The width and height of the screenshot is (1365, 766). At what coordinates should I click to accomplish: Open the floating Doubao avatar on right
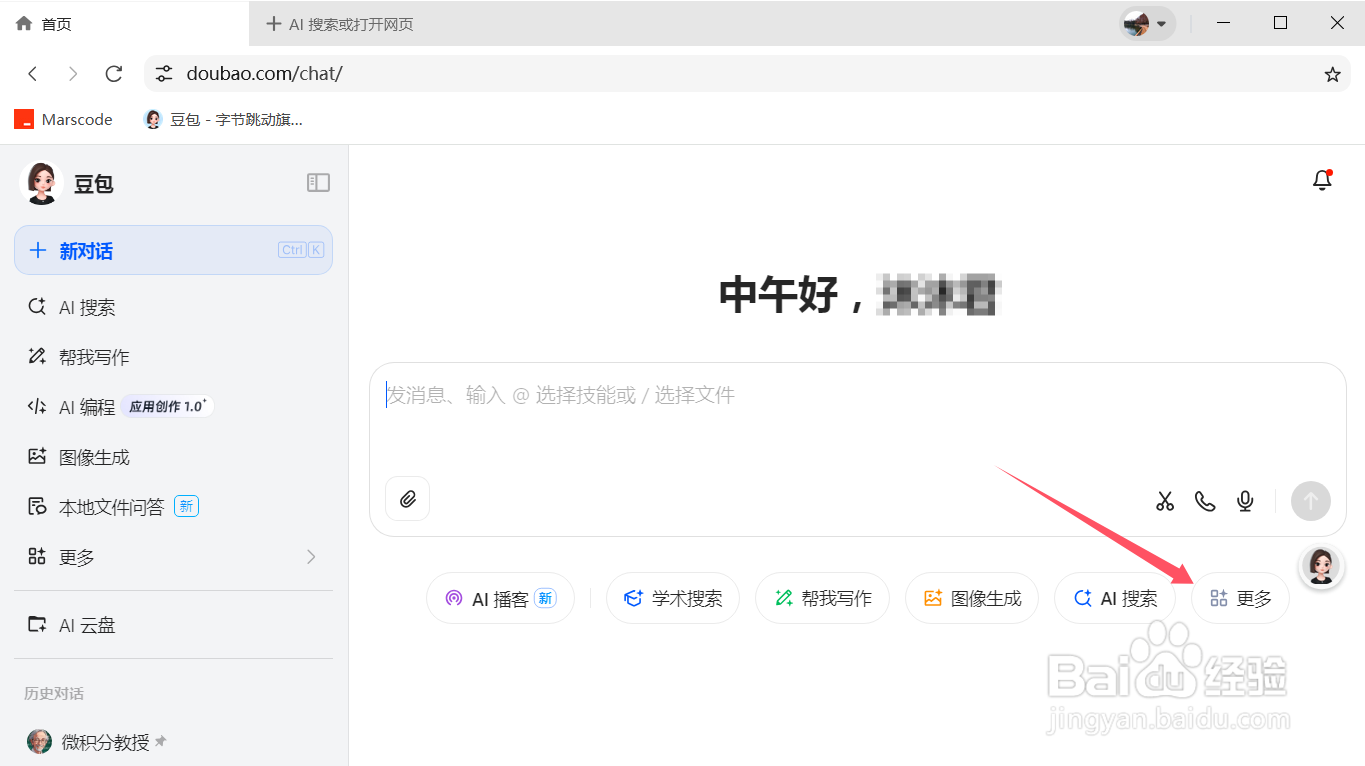(x=1320, y=566)
